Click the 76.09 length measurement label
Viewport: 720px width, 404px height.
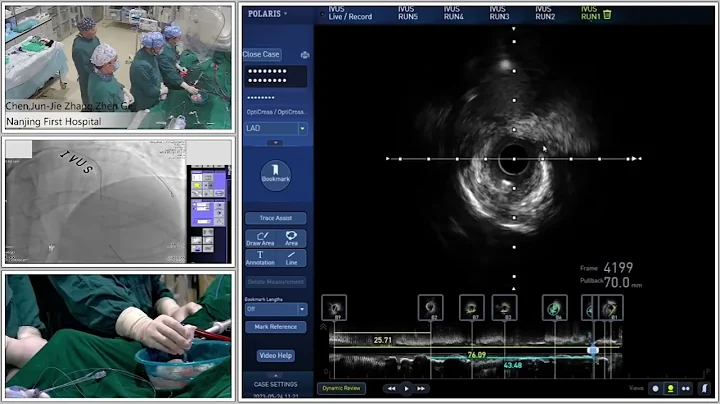(x=477, y=355)
